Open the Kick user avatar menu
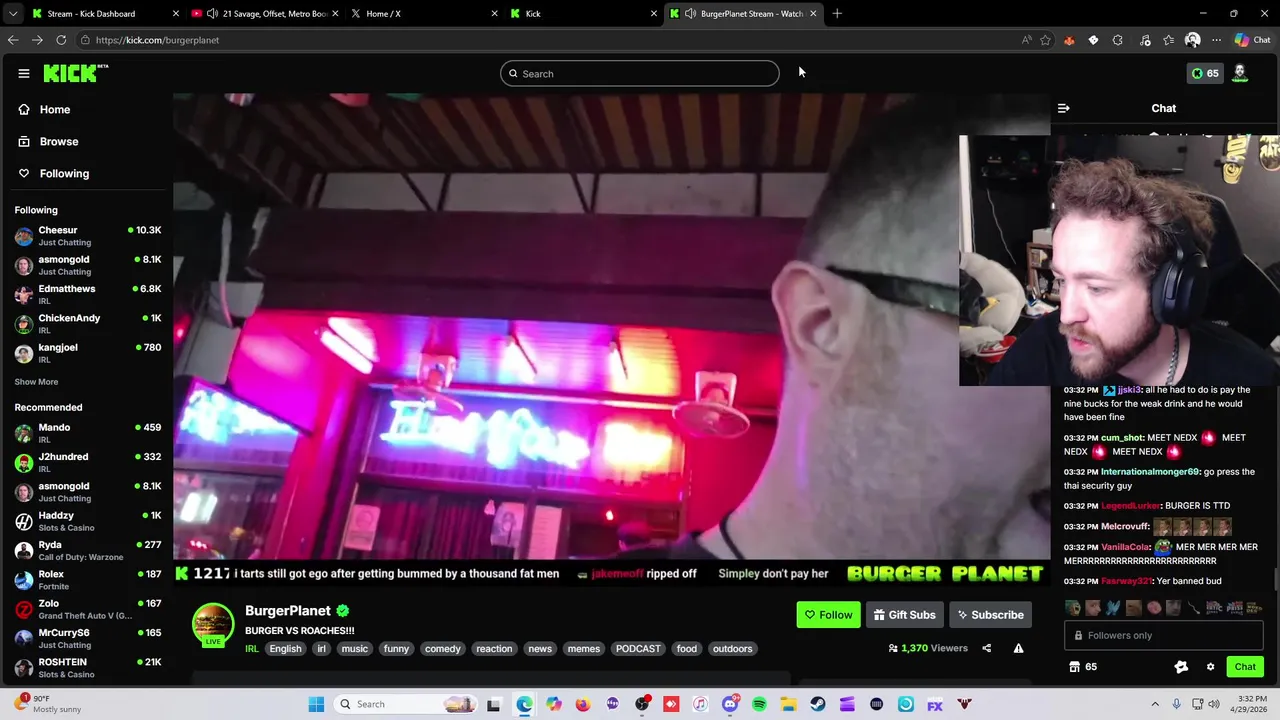1280x720 pixels. point(1240,73)
